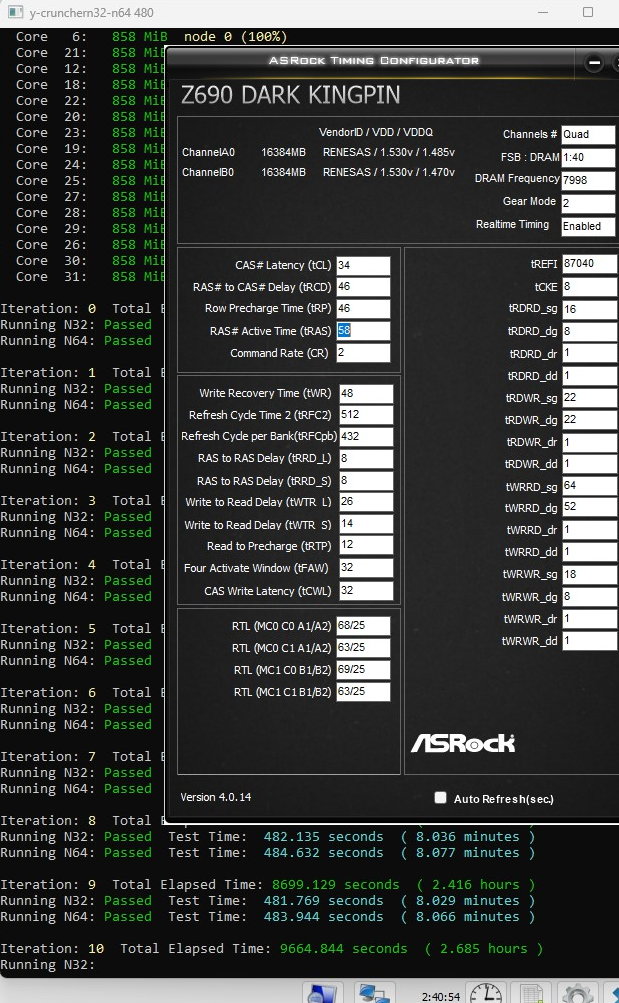
Task: Open the gear settings icon in bottom bar
Action: [577, 993]
